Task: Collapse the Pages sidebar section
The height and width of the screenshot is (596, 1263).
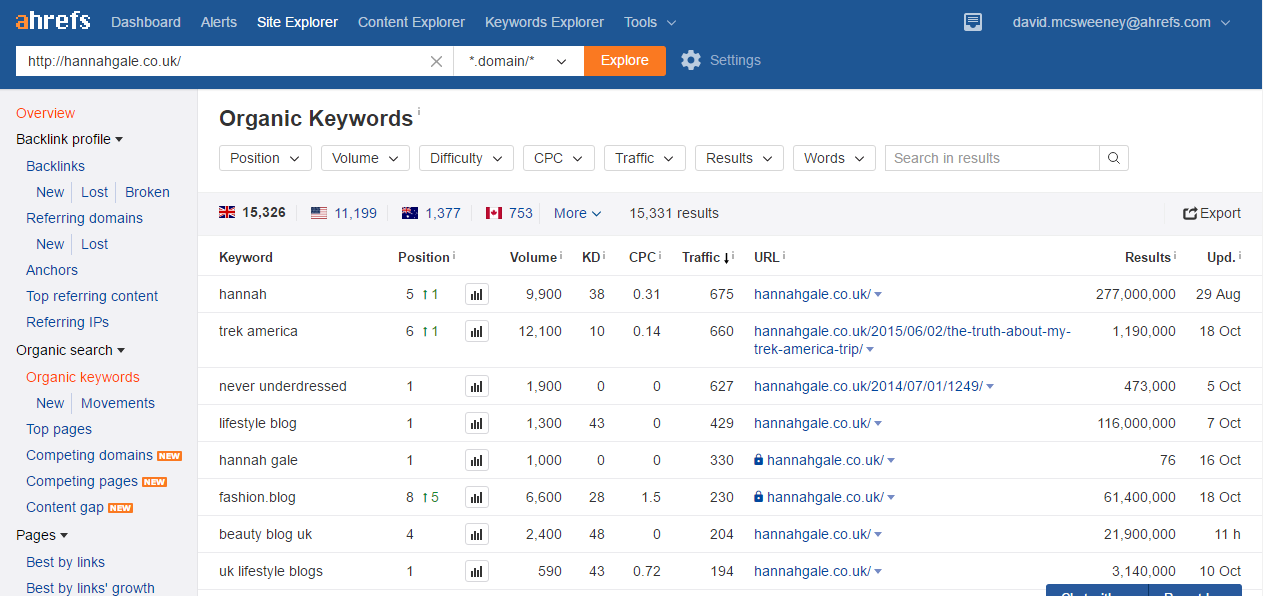Action: [x=42, y=535]
